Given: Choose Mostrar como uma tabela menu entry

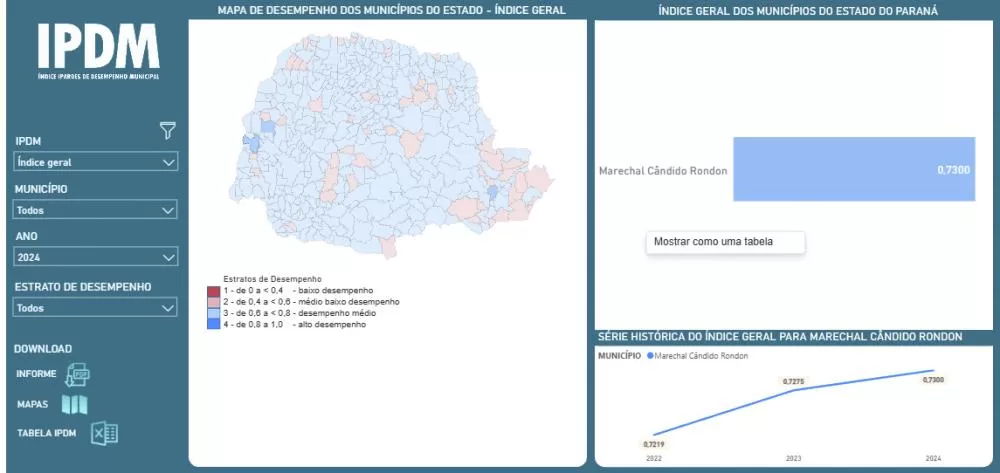Looking at the screenshot, I should [x=726, y=242].
